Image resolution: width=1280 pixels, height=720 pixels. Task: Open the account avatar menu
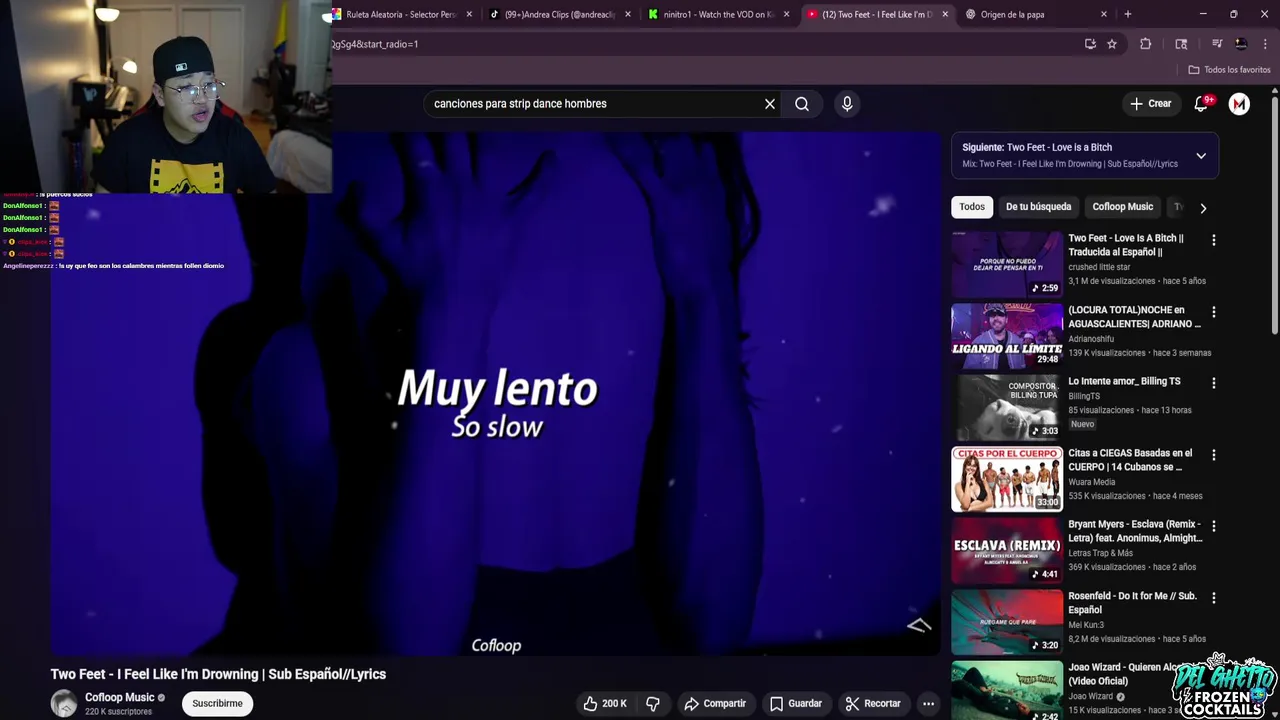pos(1239,104)
